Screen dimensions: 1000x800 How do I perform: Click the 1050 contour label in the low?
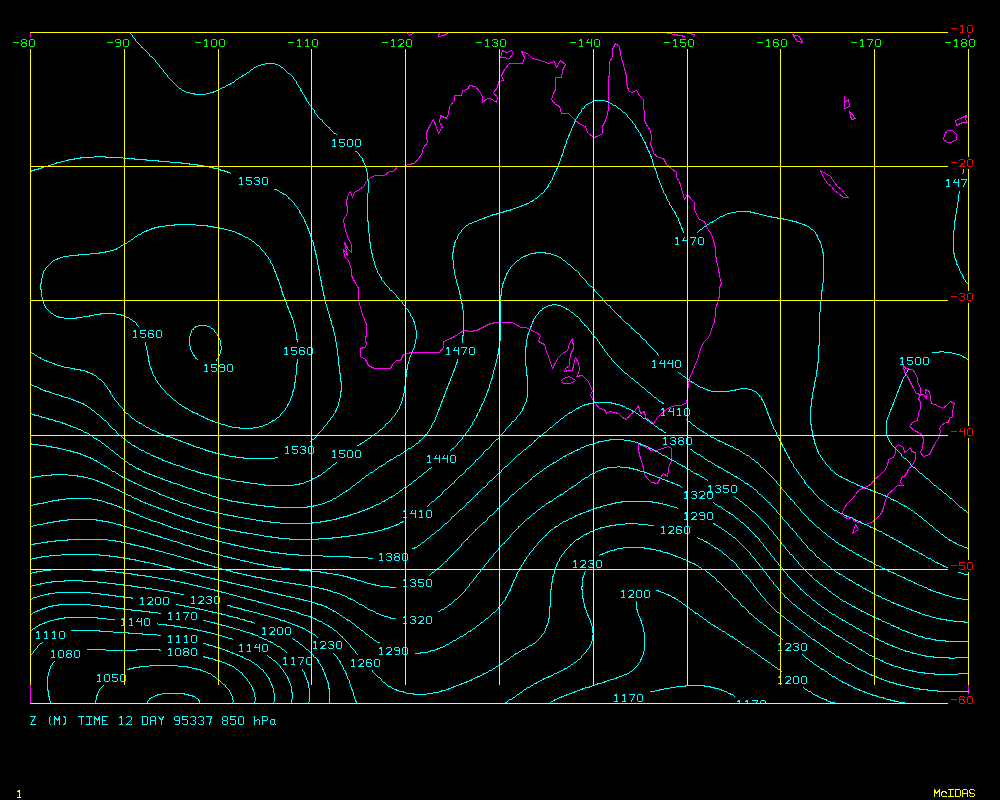111,678
